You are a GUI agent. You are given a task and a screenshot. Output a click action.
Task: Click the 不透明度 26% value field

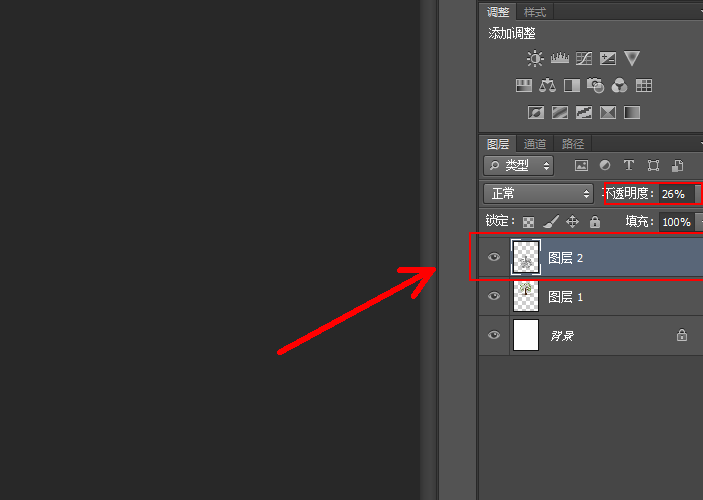tap(676, 194)
